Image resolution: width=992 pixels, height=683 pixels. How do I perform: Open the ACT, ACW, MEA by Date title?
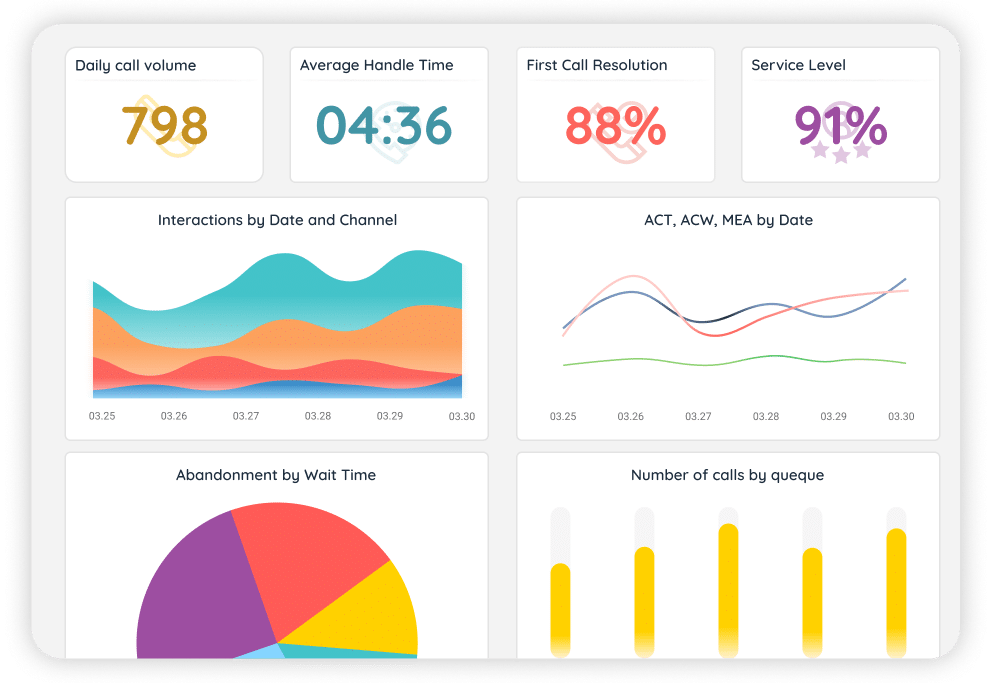(728, 220)
